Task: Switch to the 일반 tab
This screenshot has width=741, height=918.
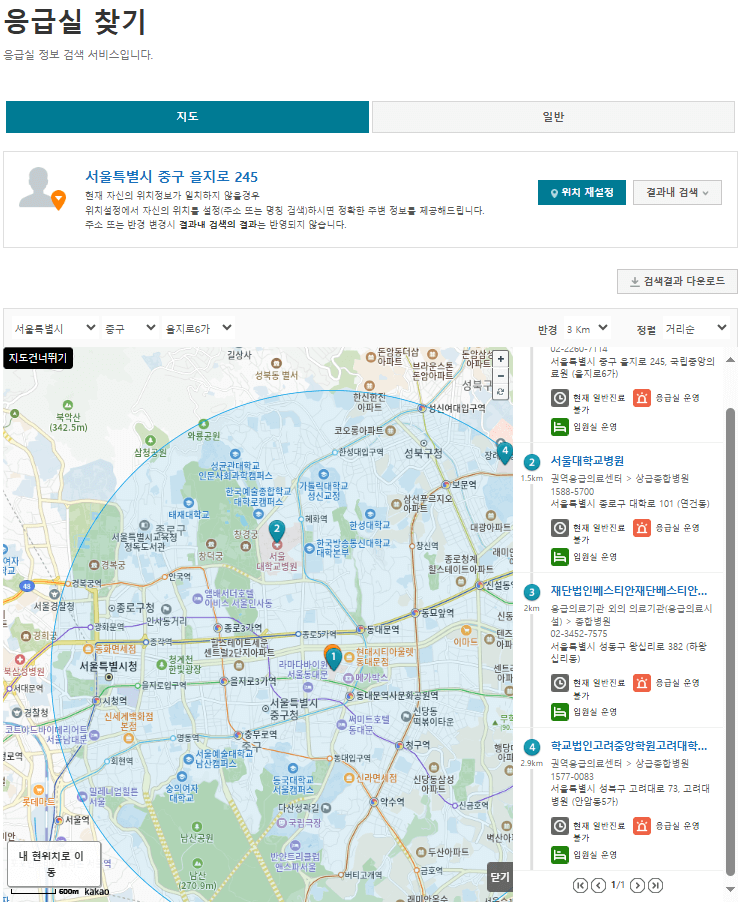Action: click(x=553, y=117)
